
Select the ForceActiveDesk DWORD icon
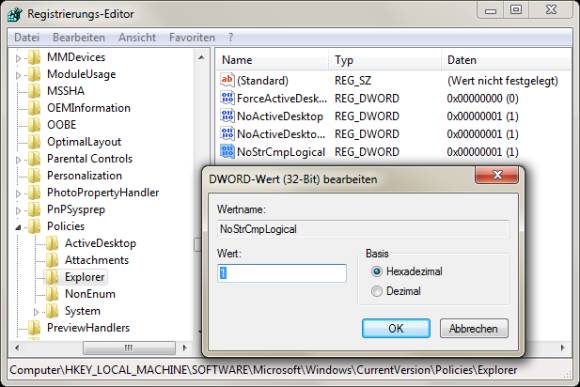pyautogui.click(x=227, y=98)
